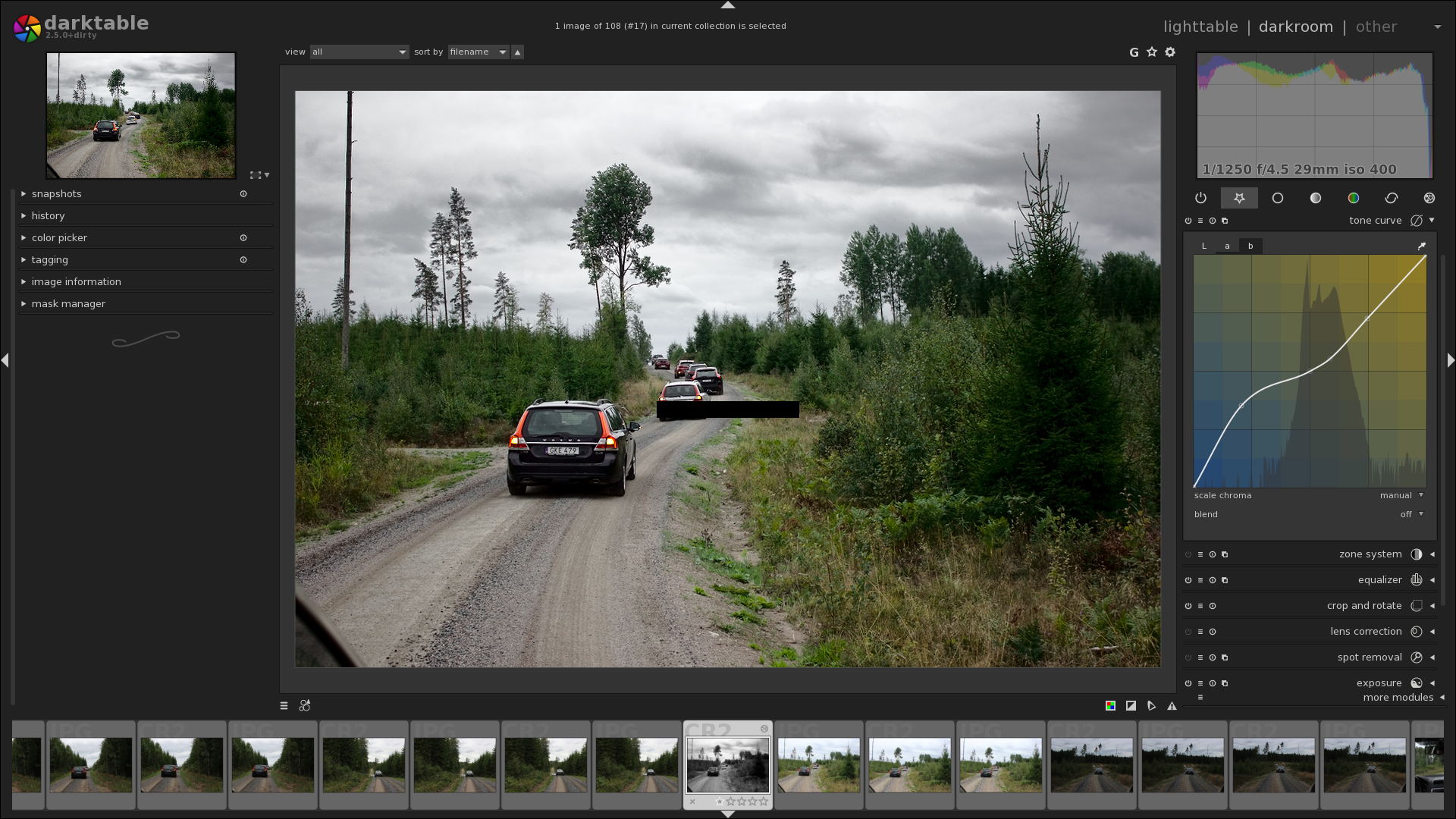Expand the image information panel

pos(146,282)
